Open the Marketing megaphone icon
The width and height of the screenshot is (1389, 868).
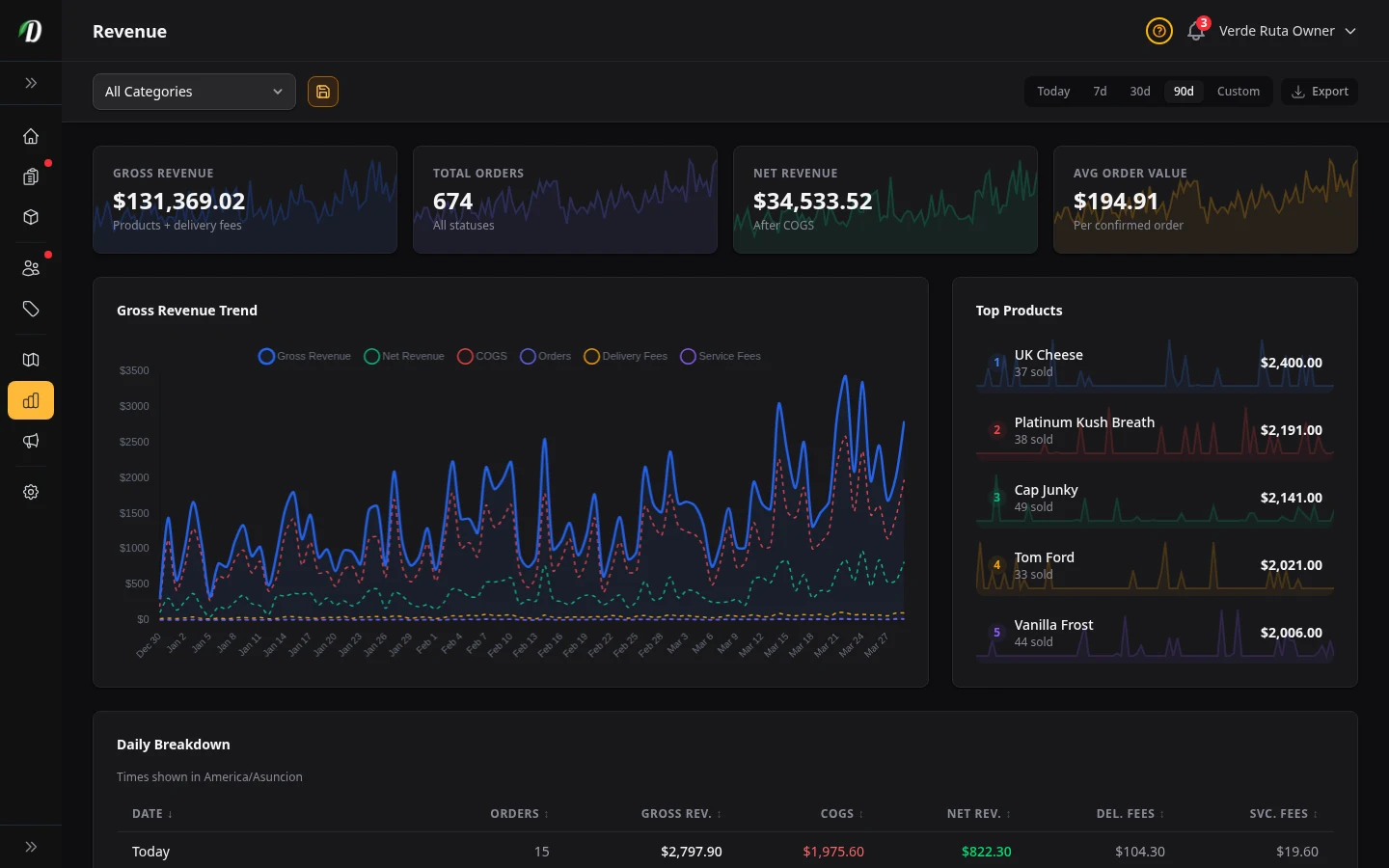(x=31, y=441)
